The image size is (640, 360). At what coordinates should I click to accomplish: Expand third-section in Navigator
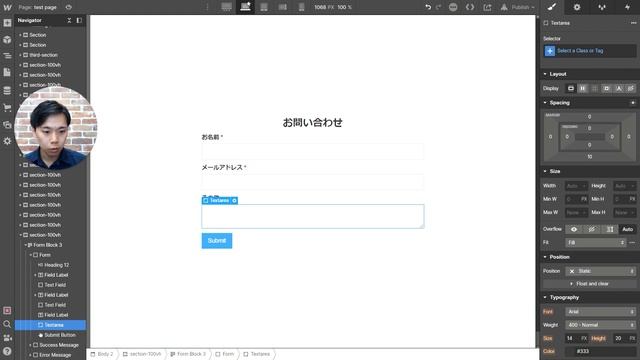point(20,55)
